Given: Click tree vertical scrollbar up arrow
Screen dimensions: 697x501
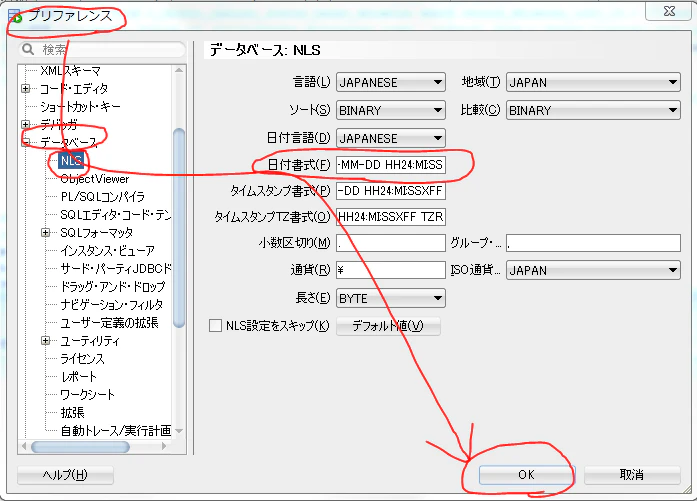Looking at the screenshot, I should pyautogui.click(x=179, y=70).
